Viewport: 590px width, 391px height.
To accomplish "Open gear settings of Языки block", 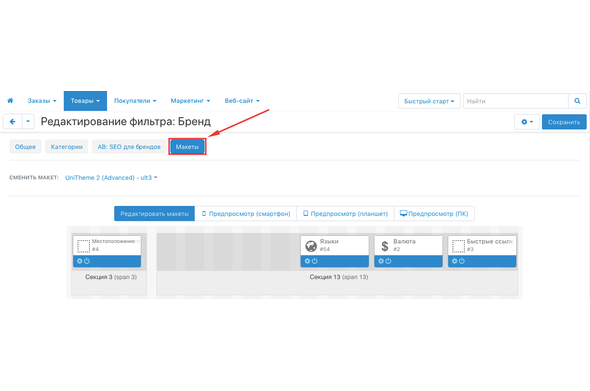I will click(x=307, y=261).
